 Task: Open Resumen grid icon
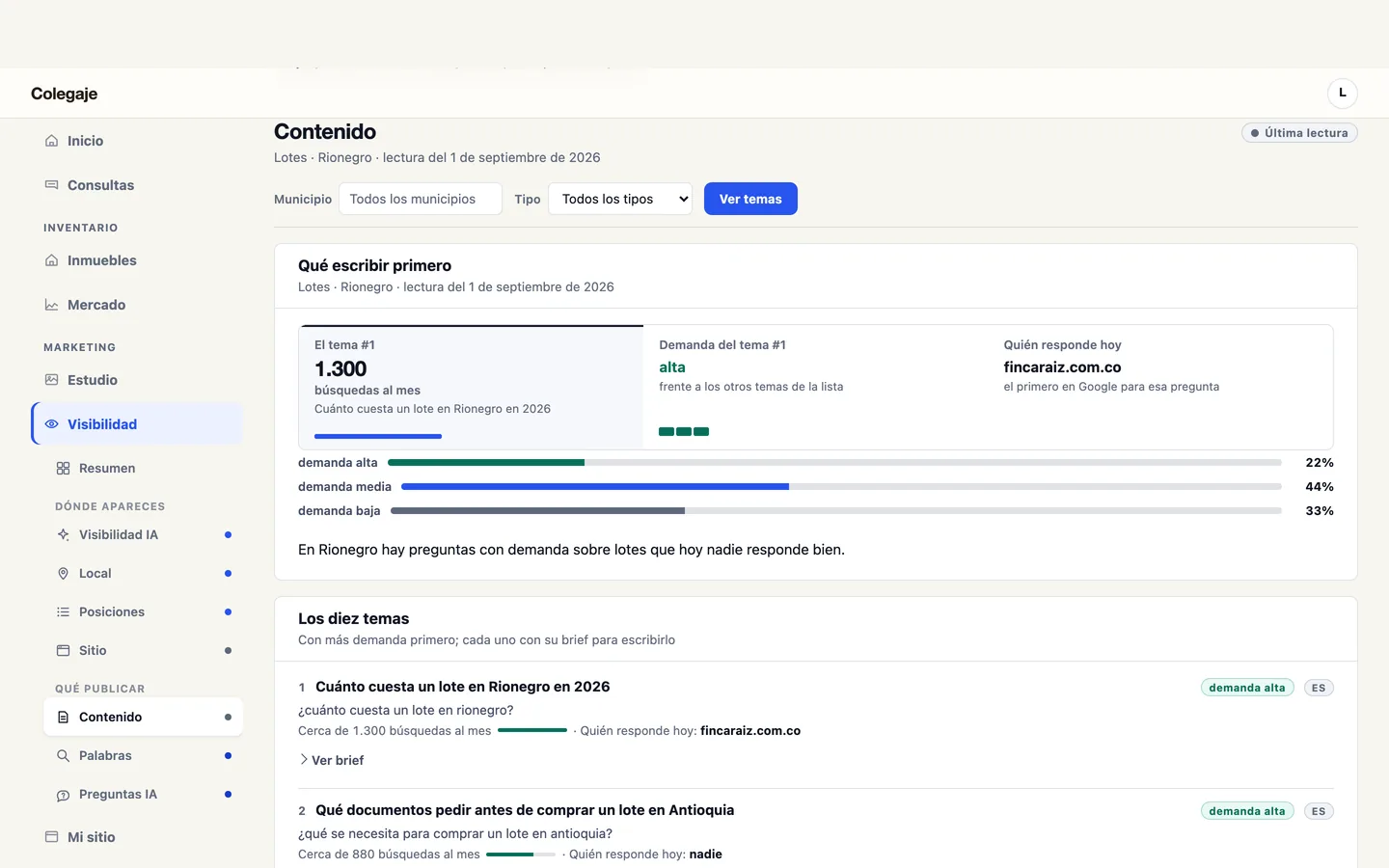63,469
